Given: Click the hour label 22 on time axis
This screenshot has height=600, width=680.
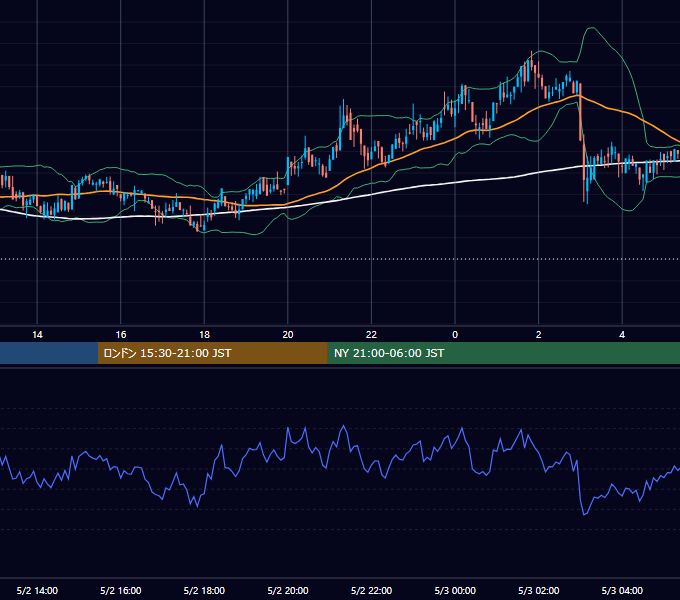Looking at the screenshot, I should 371,335.
